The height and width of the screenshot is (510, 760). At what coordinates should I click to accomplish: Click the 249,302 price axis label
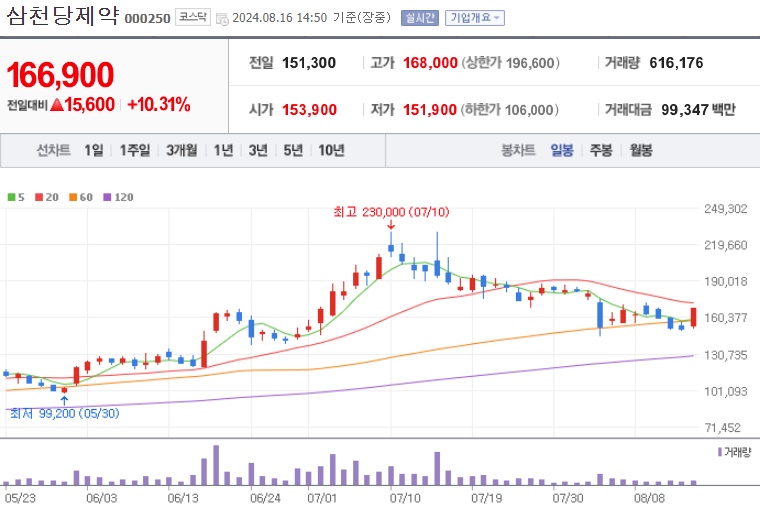pos(726,209)
